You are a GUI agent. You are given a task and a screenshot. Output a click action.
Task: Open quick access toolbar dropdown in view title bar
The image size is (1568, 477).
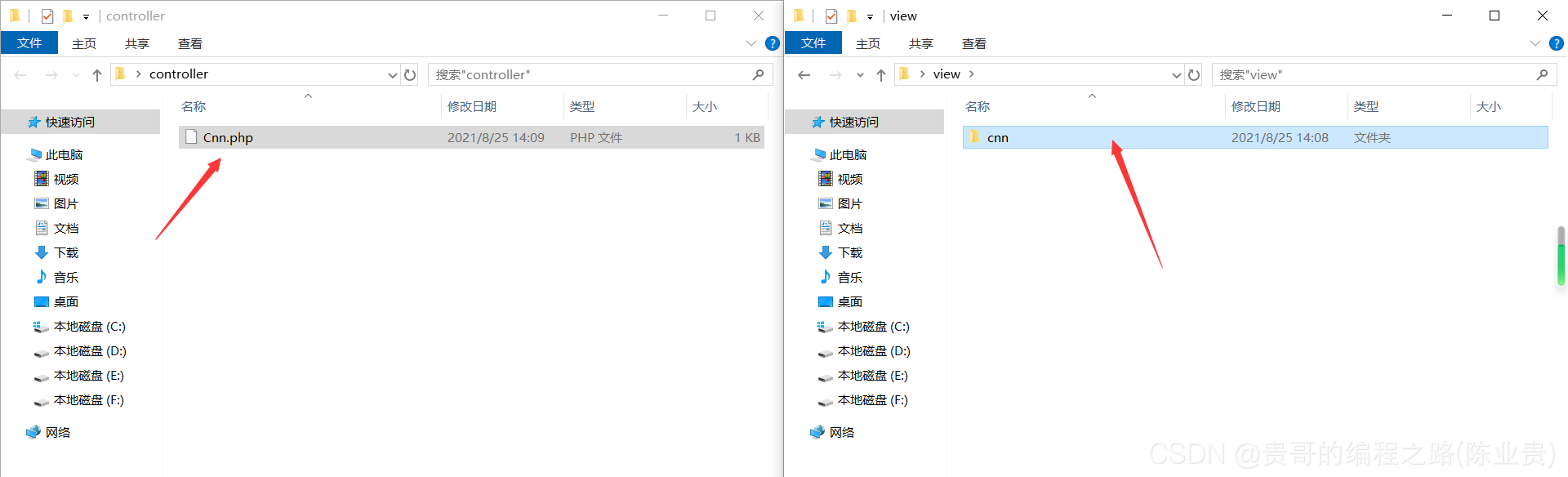pyautogui.click(x=870, y=17)
